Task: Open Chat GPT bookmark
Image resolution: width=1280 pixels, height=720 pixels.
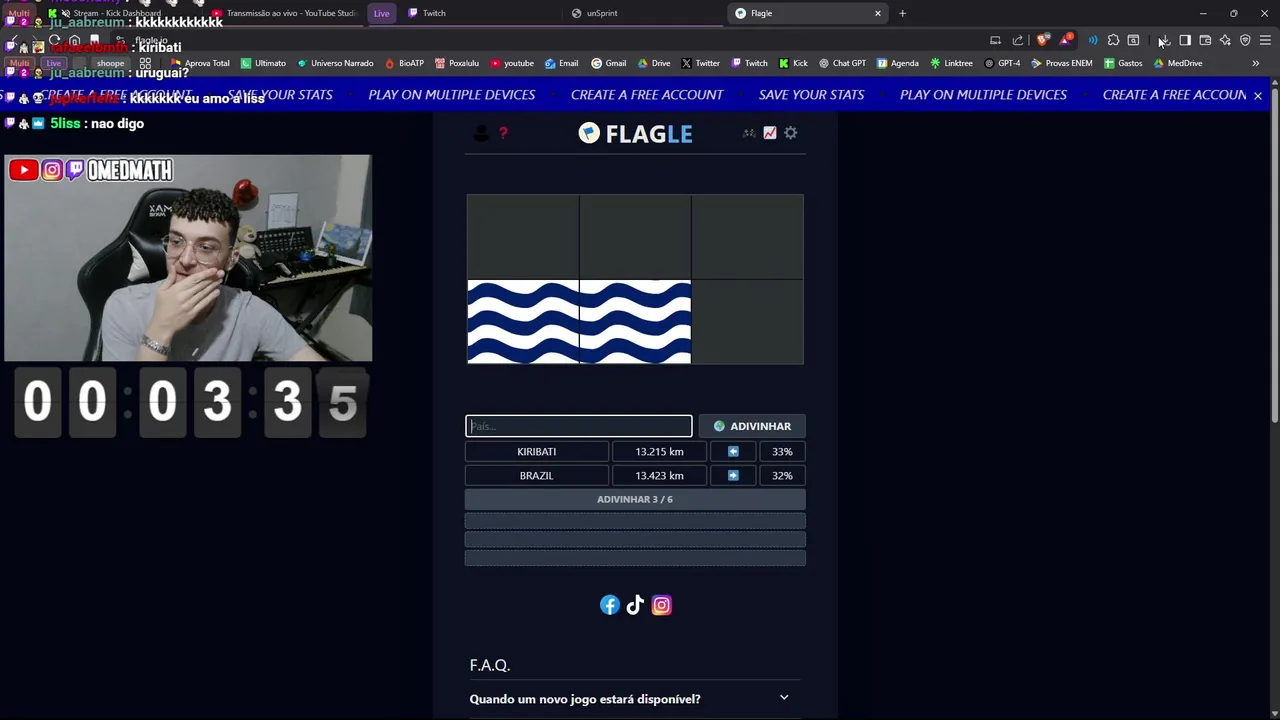Action: 843,63
